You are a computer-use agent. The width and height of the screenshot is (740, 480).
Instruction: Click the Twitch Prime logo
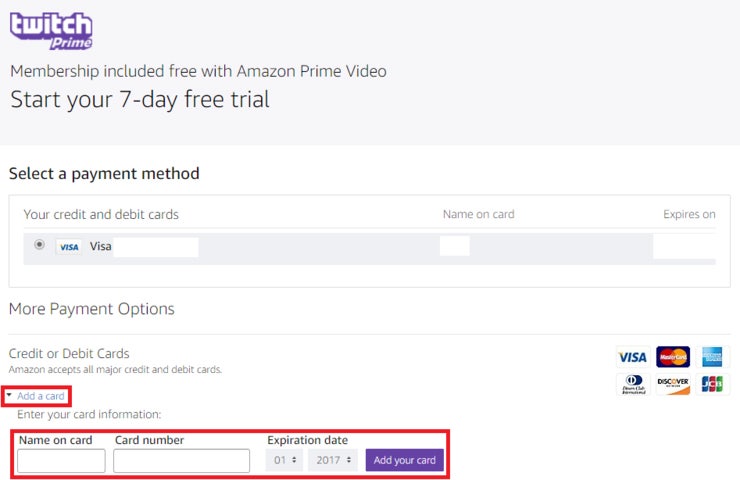click(x=51, y=31)
